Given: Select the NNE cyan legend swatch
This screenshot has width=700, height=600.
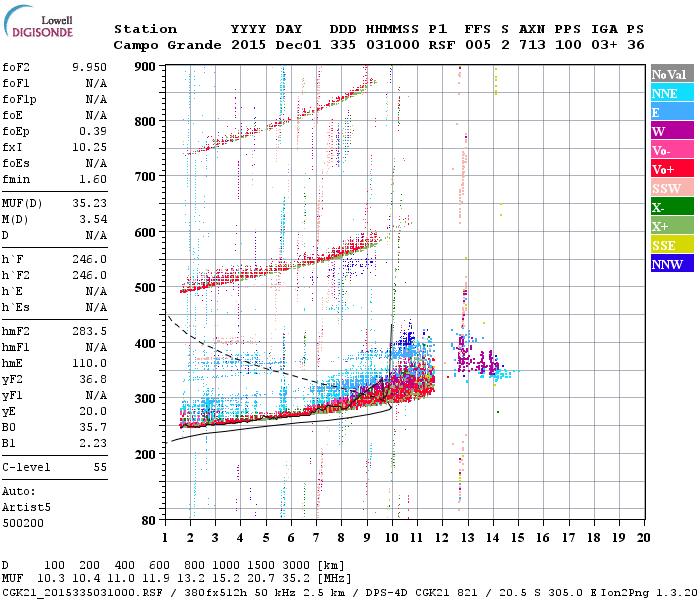Looking at the screenshot, I should [672, 93].
